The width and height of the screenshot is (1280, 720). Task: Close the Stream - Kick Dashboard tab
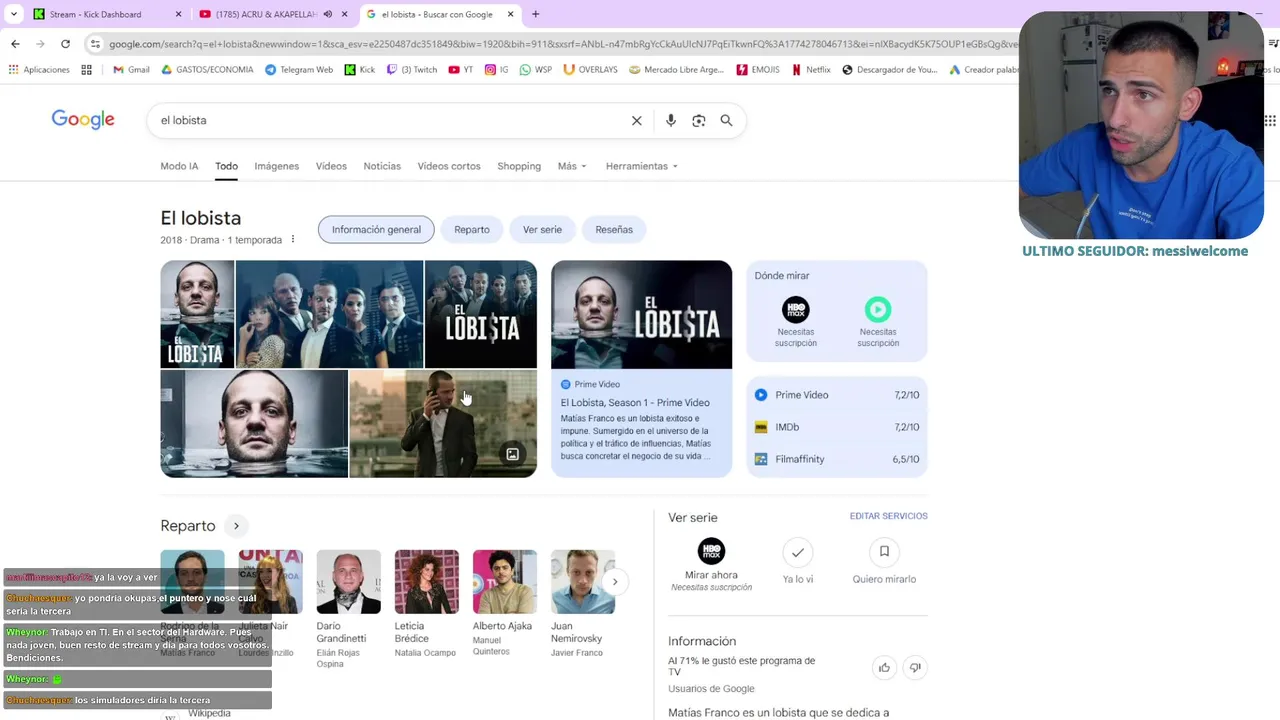click(x=179, y=14)
